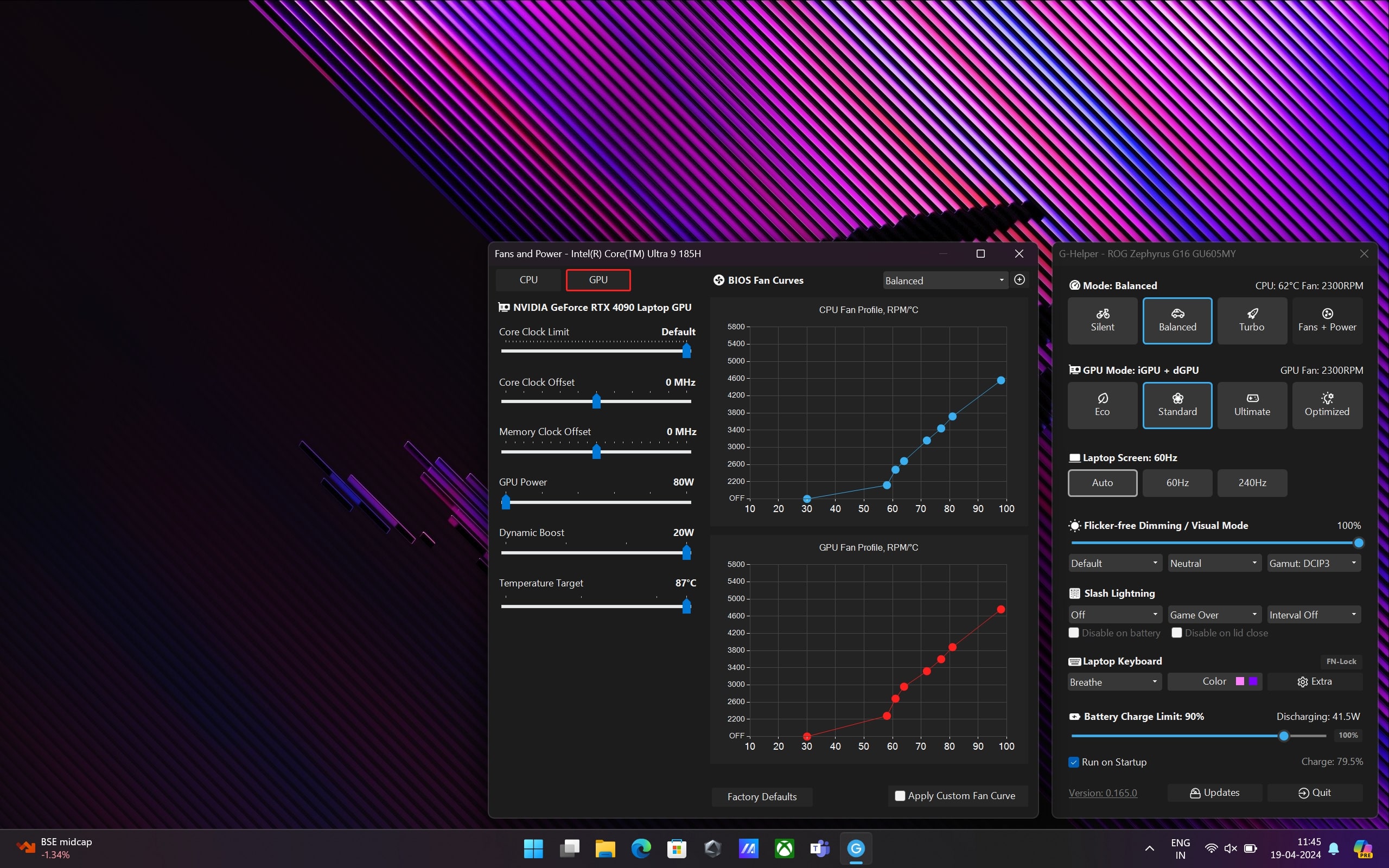Expand the Game Over animation dropdown

tap(1214, 615)
